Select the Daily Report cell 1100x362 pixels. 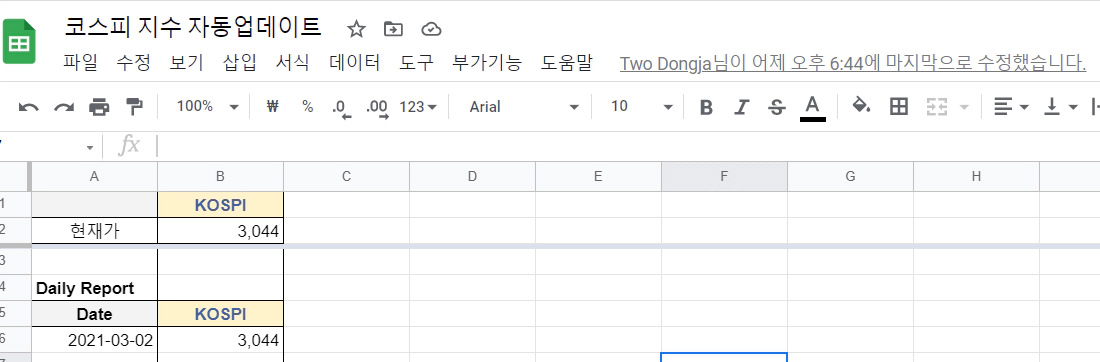[95, 288]
